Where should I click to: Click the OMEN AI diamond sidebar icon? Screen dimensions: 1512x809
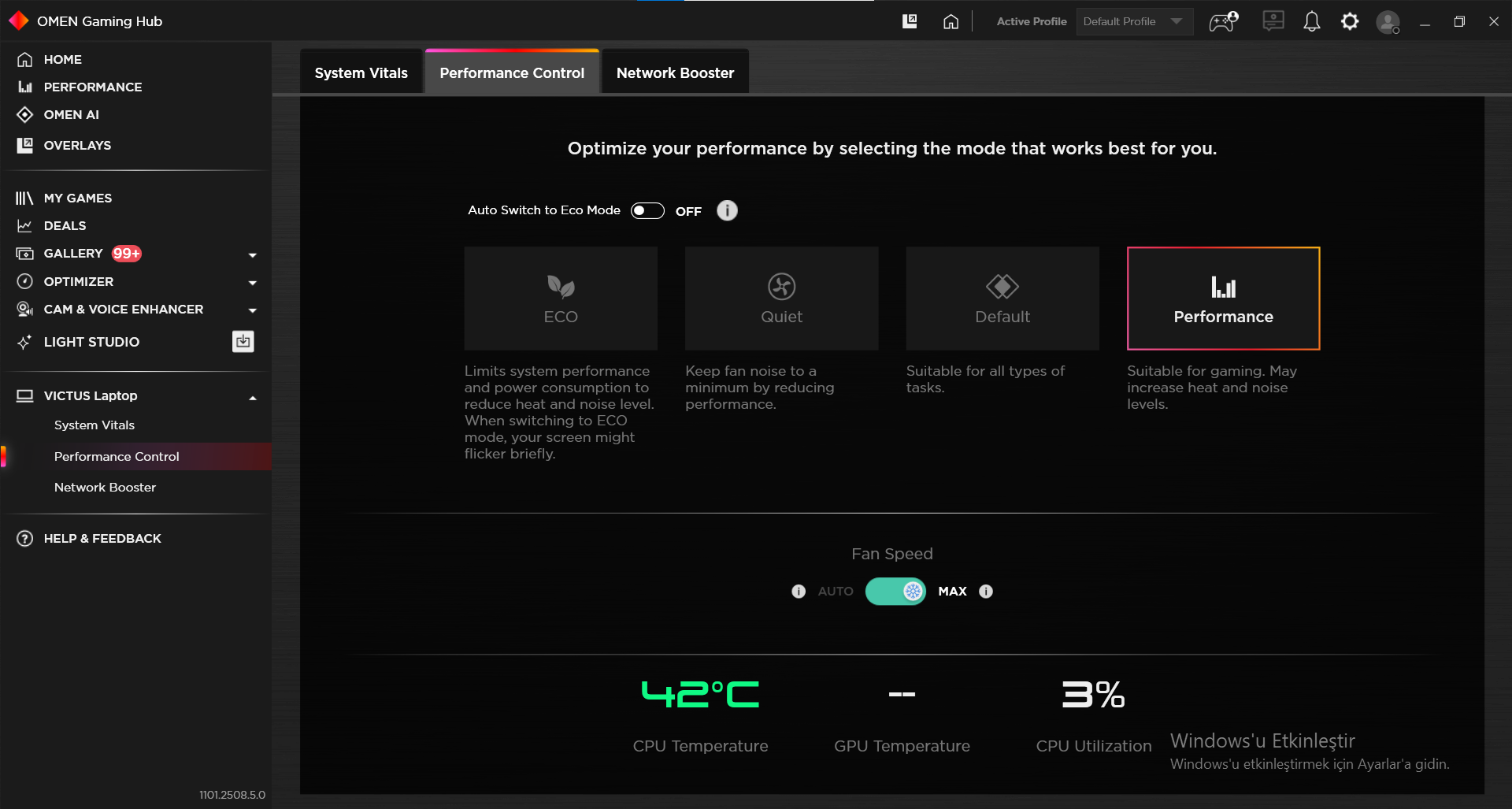pyautogui.click(x=25, y=114)
